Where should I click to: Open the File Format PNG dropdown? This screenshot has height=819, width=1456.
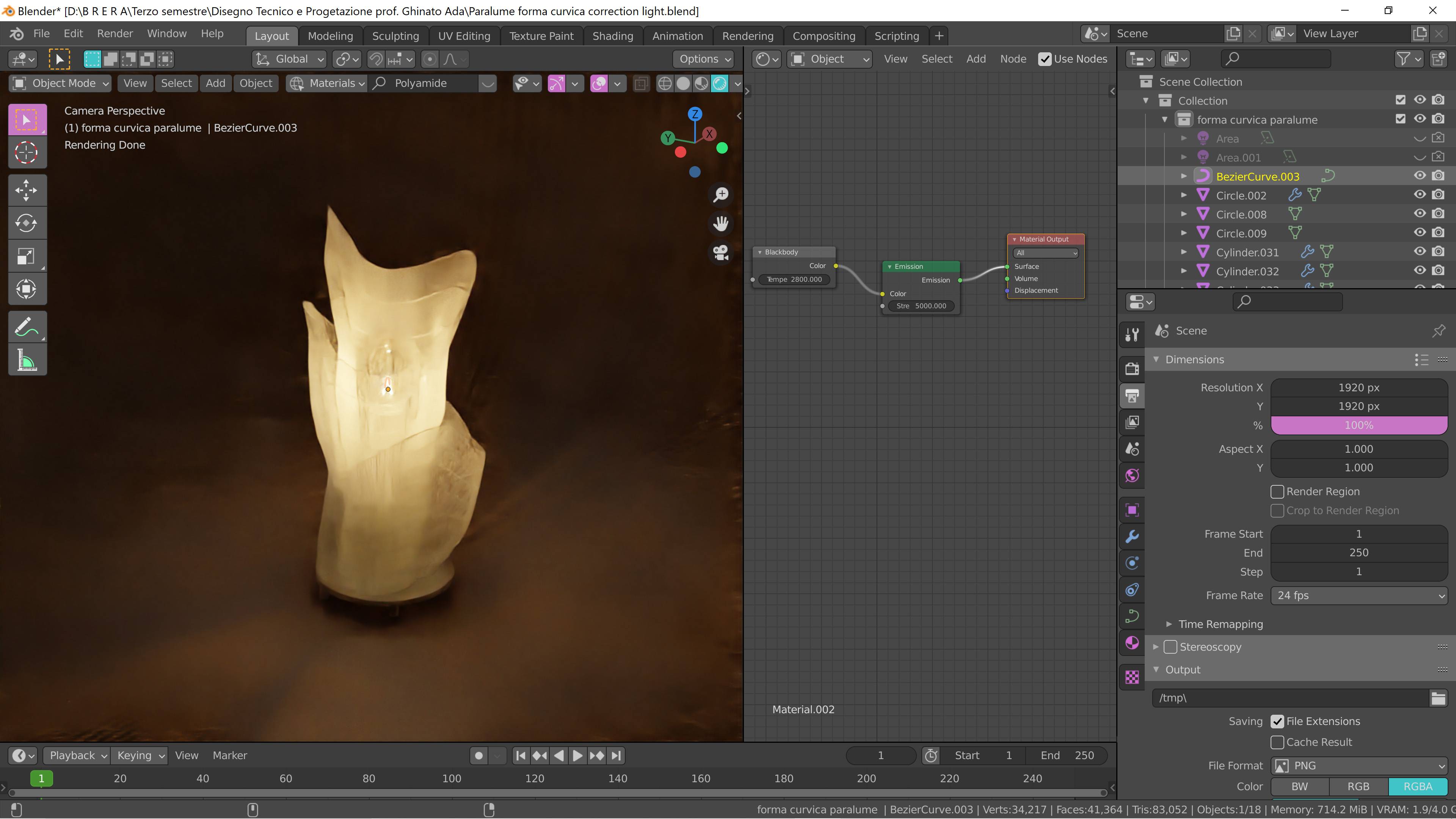coord(1359,766)
